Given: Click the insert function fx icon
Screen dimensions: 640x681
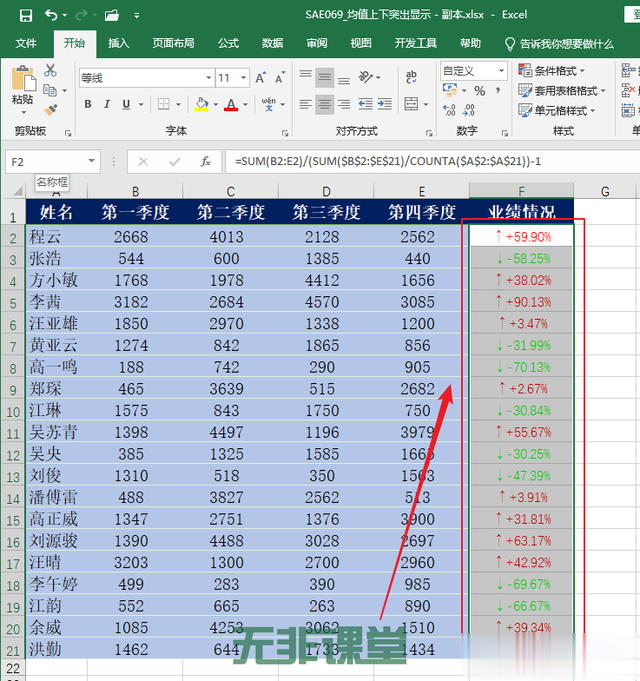Looking at the screenshot, I should coord(205,162).
